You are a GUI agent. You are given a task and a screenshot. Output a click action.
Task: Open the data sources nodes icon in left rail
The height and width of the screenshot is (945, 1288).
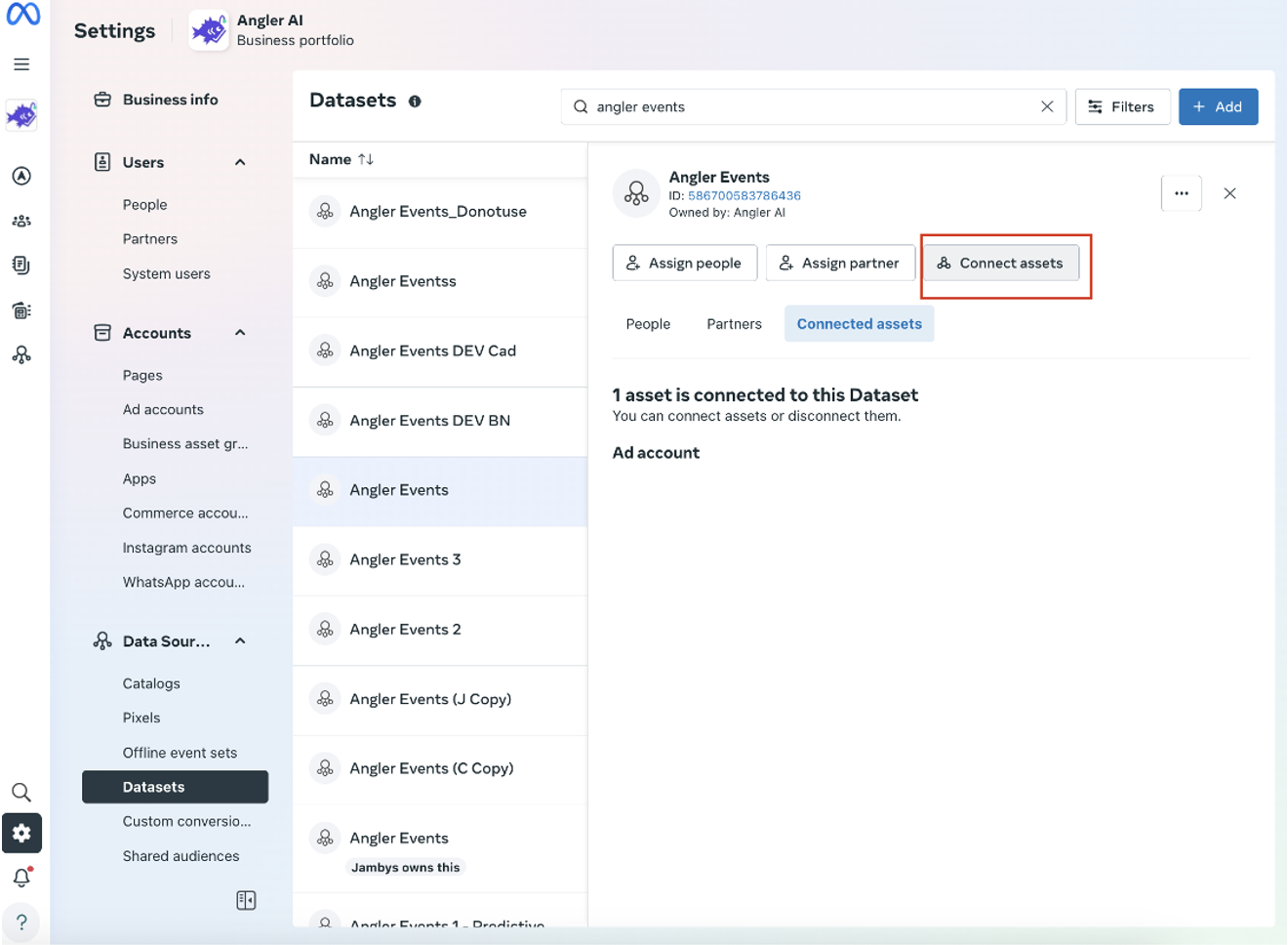(21, 355)
